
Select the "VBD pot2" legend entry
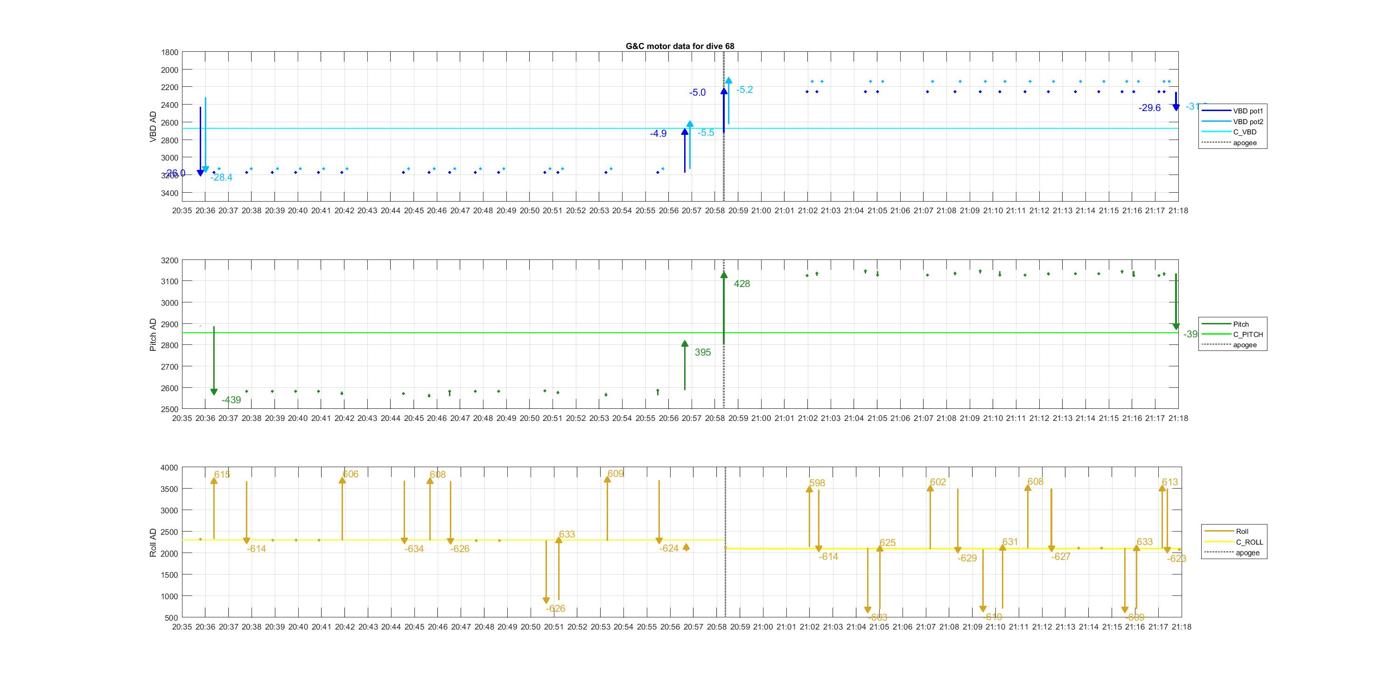pos(1231,121)
